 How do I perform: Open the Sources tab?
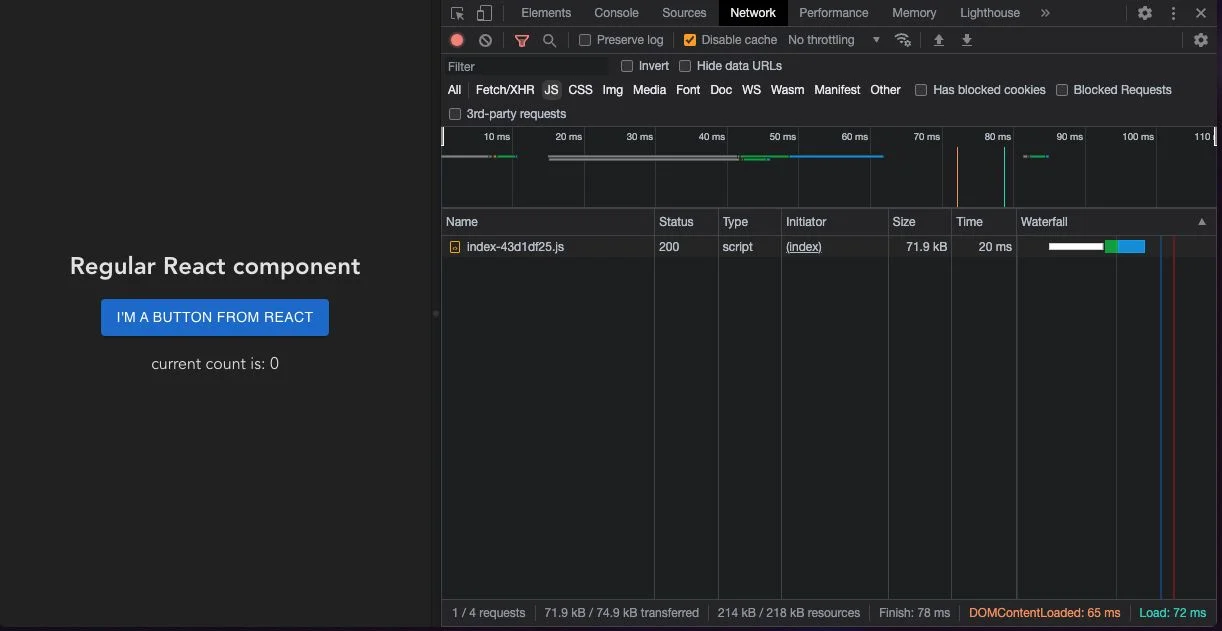point(684,13)
